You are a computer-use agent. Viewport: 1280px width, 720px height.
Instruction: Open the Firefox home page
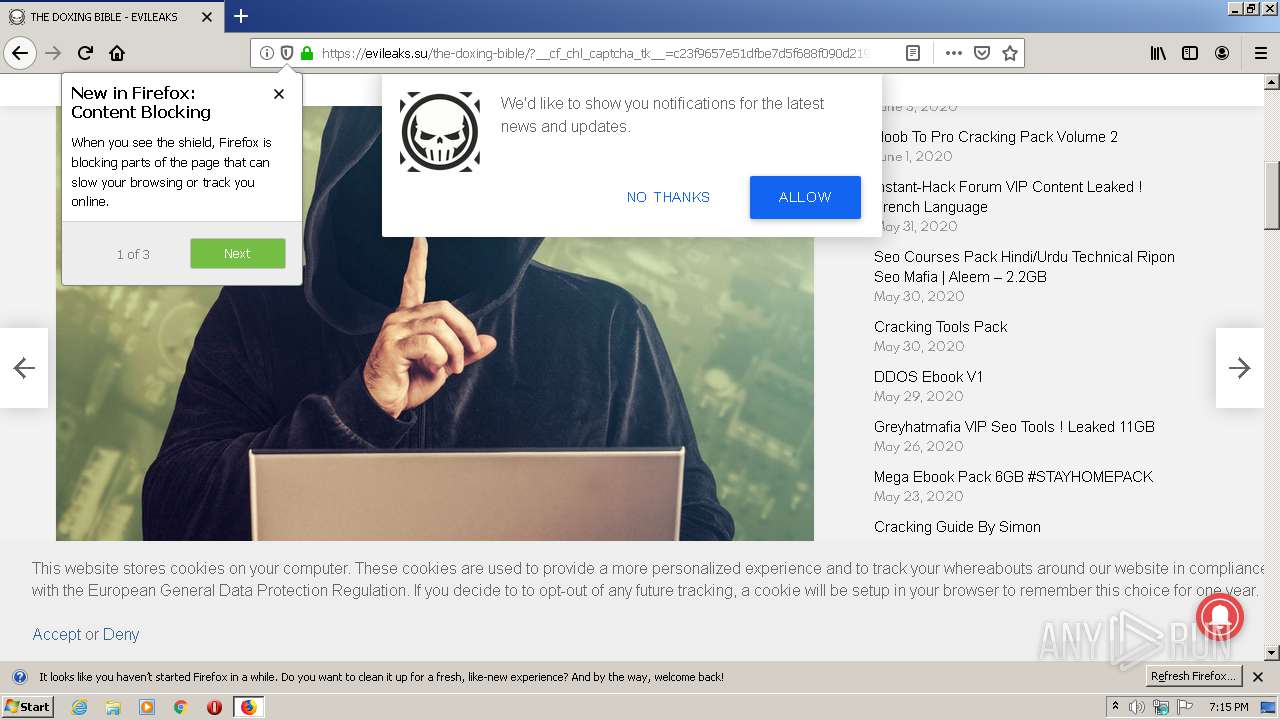[117, 53]
